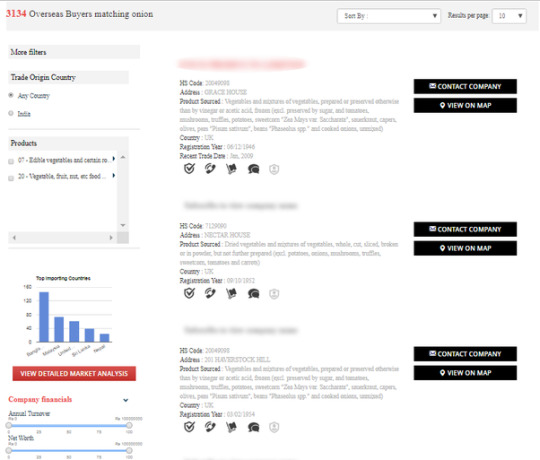Viewport: 540px width, 460px height.
Task: Click the Trade Origin Country heading
Action: click(x=43, y=77)
